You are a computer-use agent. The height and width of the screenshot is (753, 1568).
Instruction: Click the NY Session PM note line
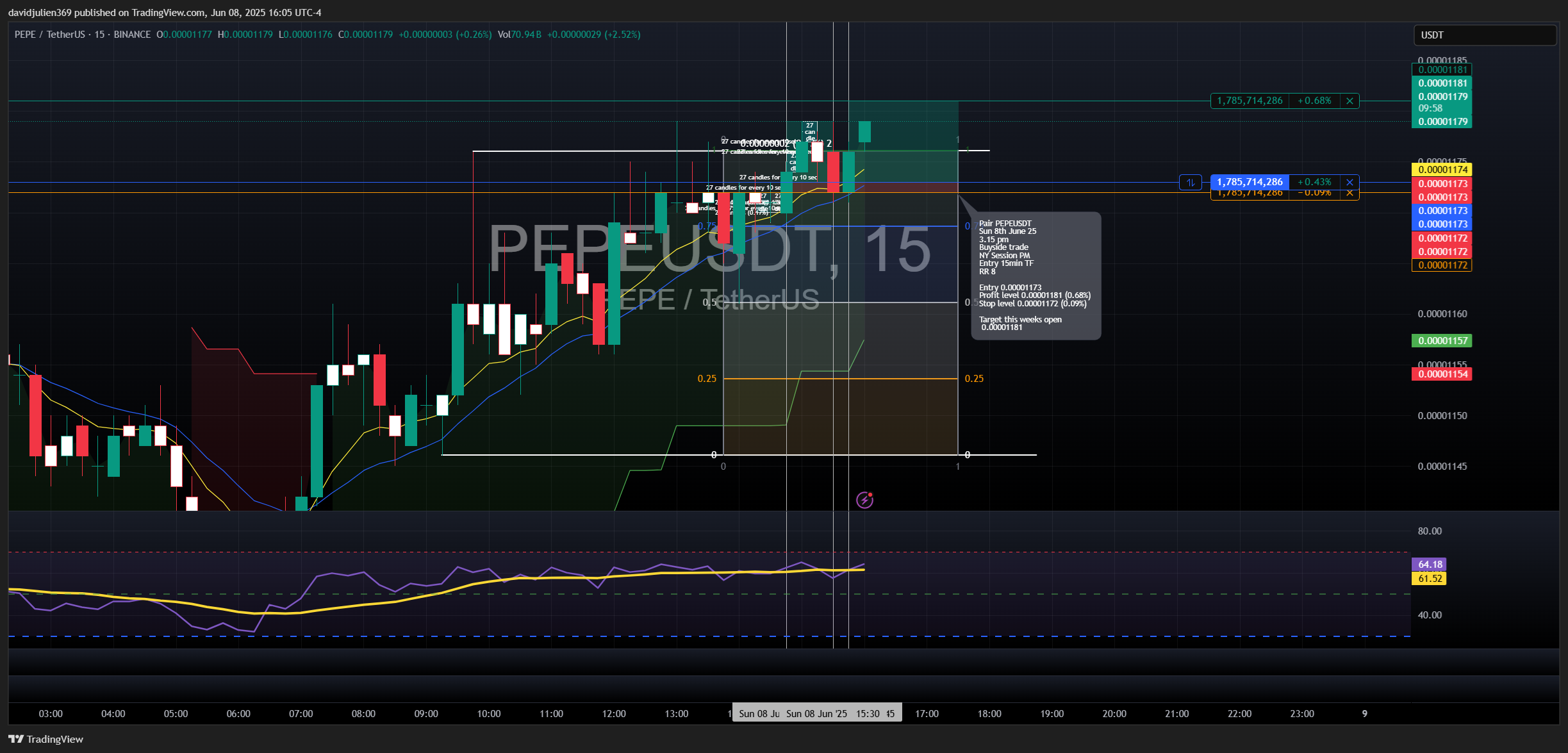pos(1004,256)
